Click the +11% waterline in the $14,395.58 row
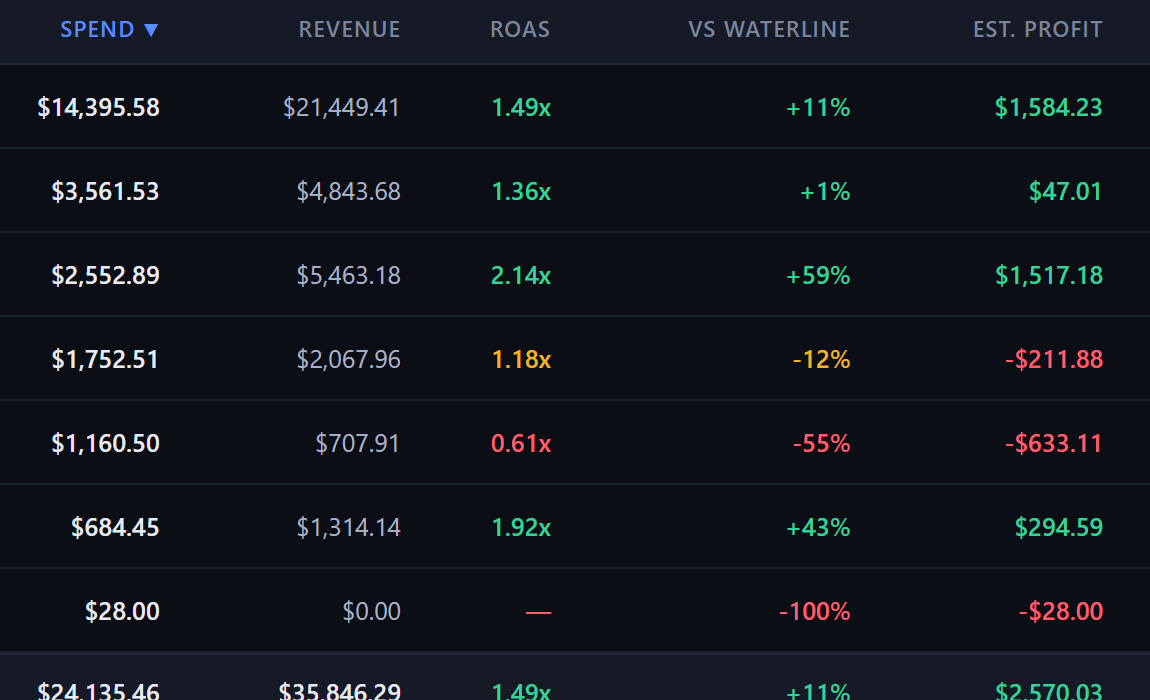This screenshot has width=1150, height=700. pos(818,108)
